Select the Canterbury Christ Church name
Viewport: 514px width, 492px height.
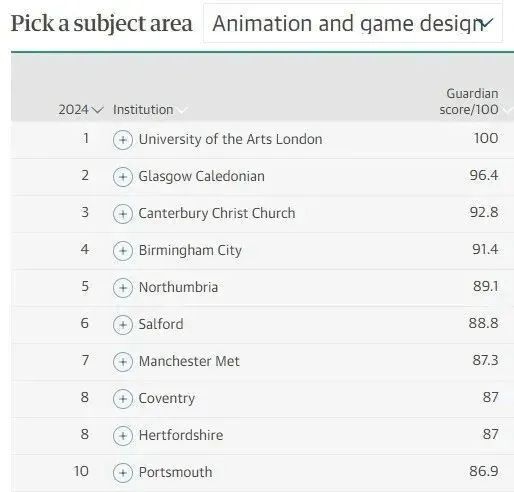point(217,213)
